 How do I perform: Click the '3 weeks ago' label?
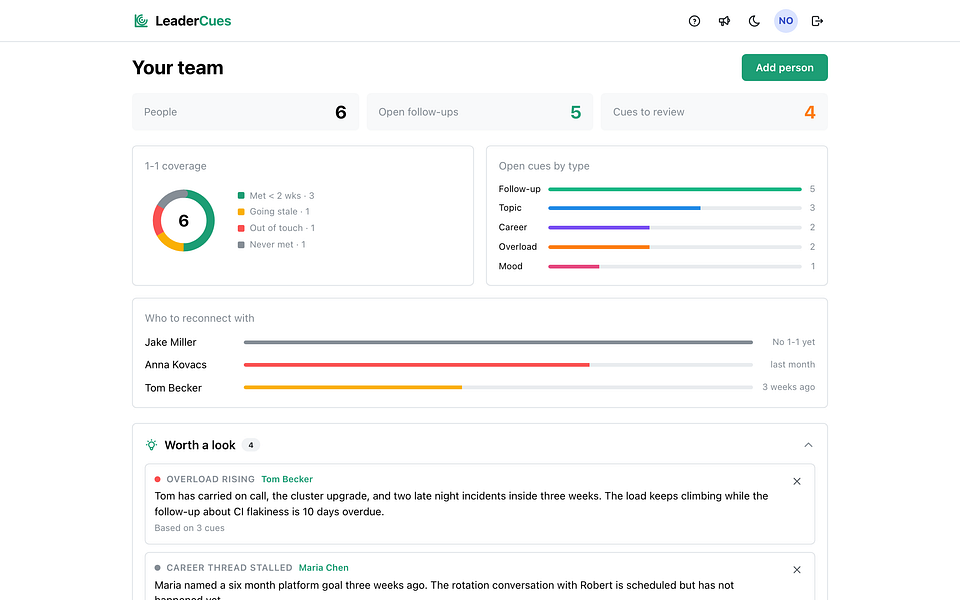pyautogui.click(x=789, y=388)
